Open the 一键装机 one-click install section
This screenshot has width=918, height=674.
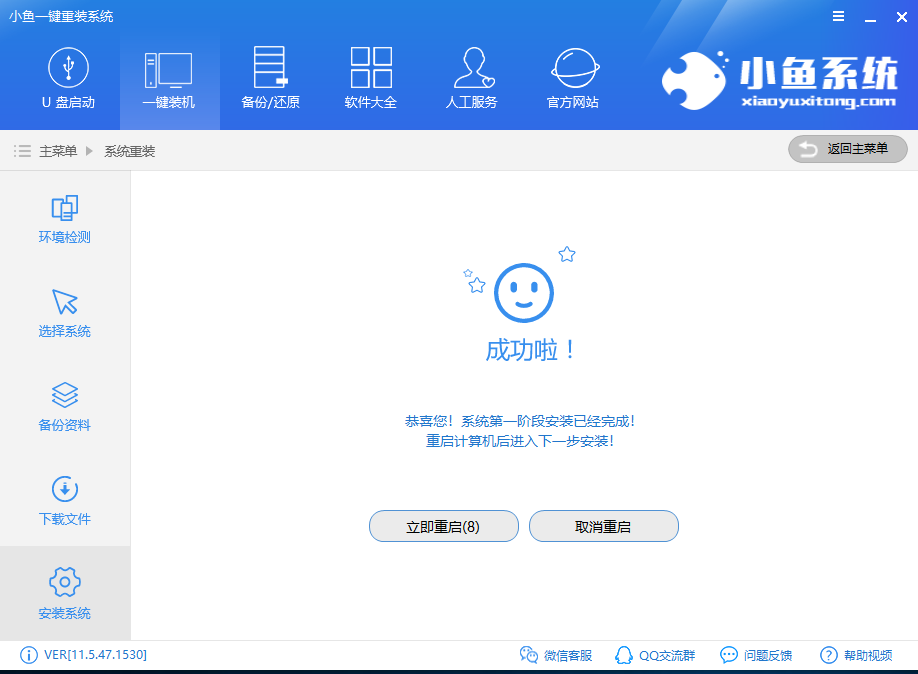(169, 78)
